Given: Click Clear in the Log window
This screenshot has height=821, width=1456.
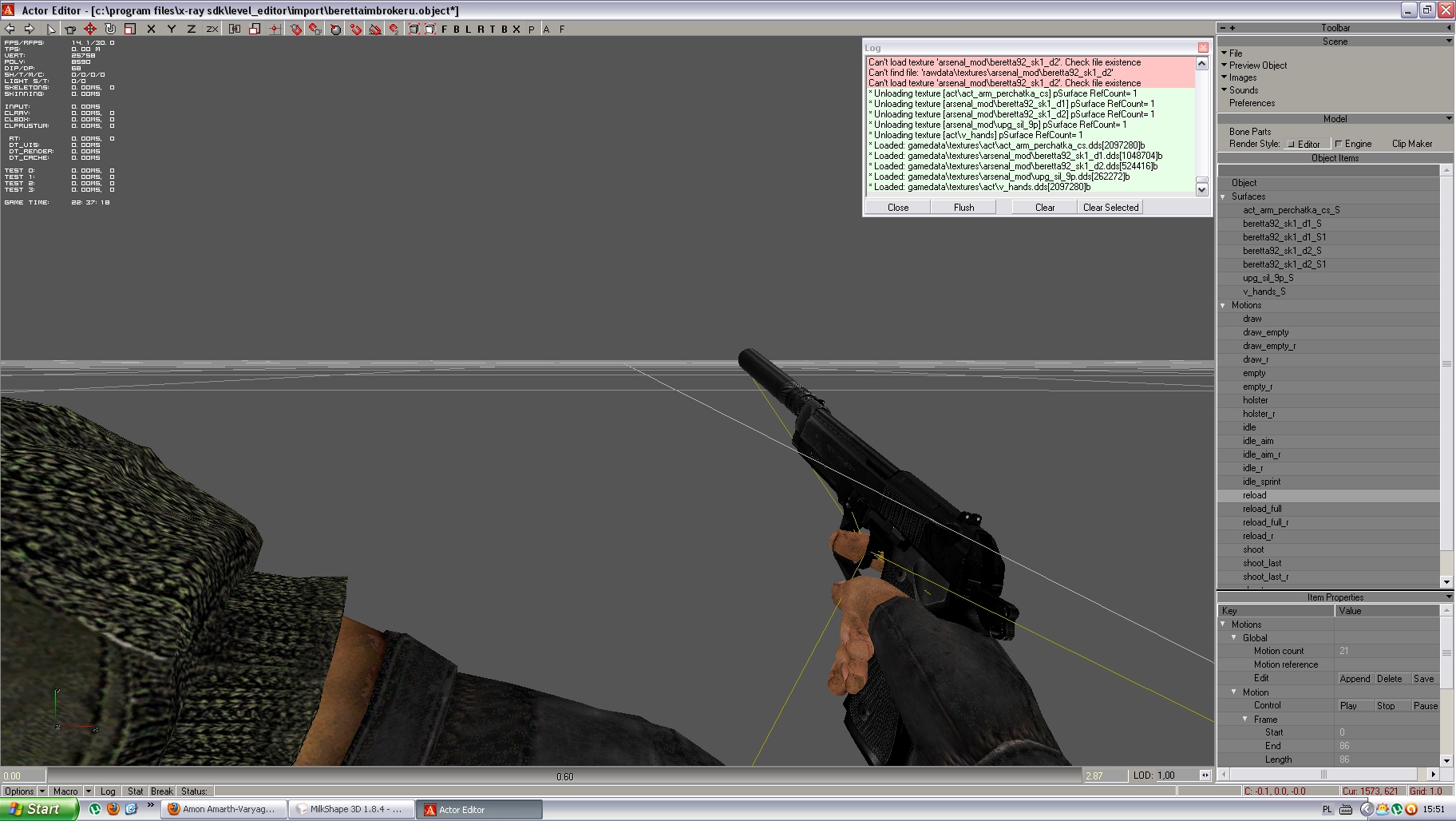Looking at the screenshot, I should pos(1045,208).
